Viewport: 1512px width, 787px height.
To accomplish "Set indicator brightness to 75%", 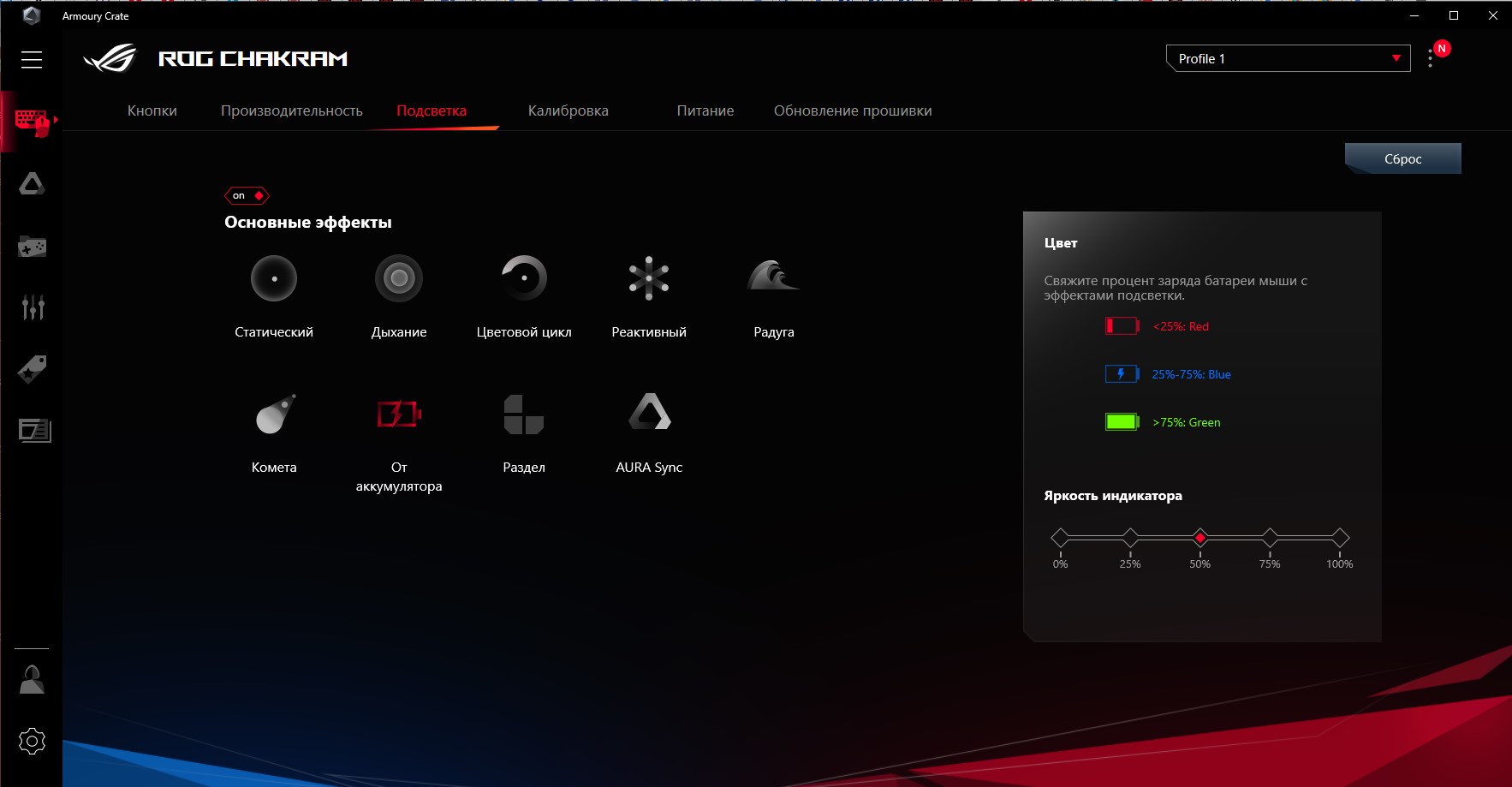I will point(1270,538).
